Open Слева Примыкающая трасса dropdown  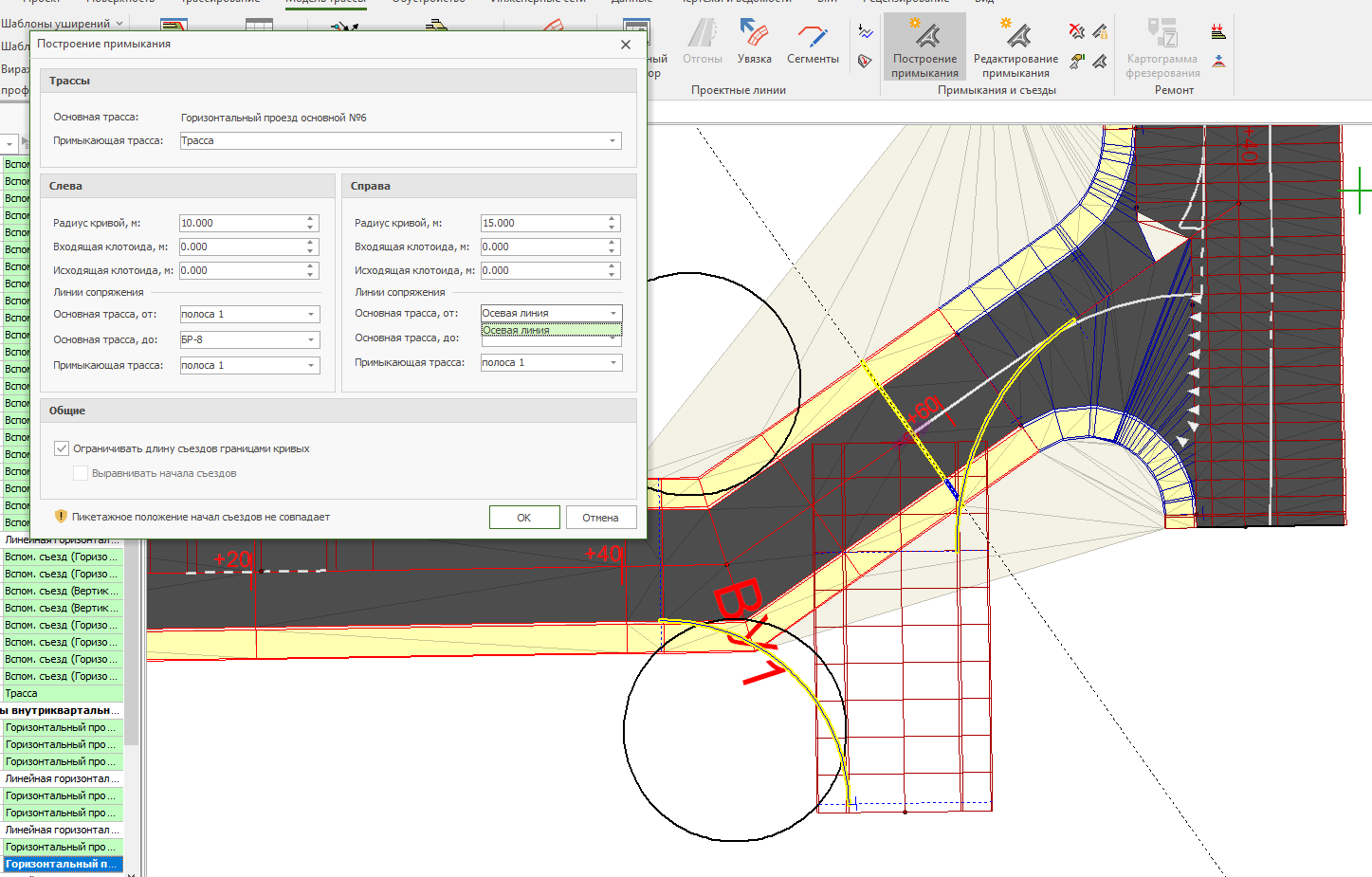(249, 365)
